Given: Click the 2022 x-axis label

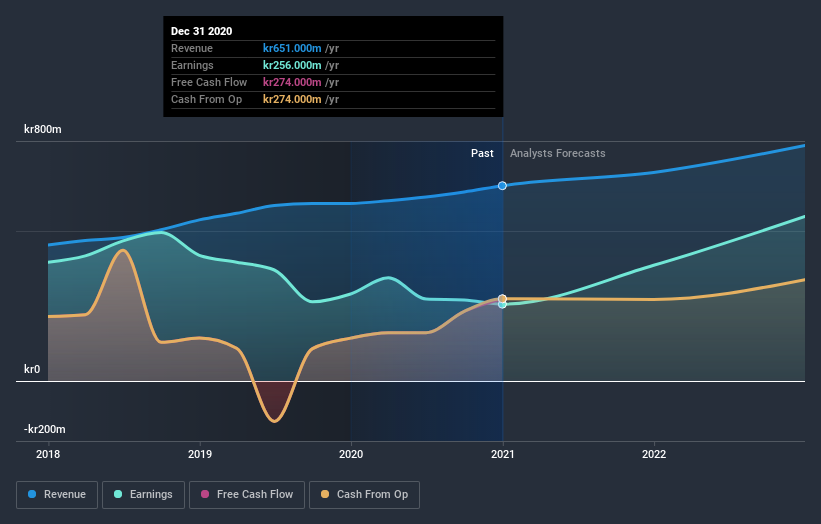Looking at the screenshot, I should tap(654, 454).
